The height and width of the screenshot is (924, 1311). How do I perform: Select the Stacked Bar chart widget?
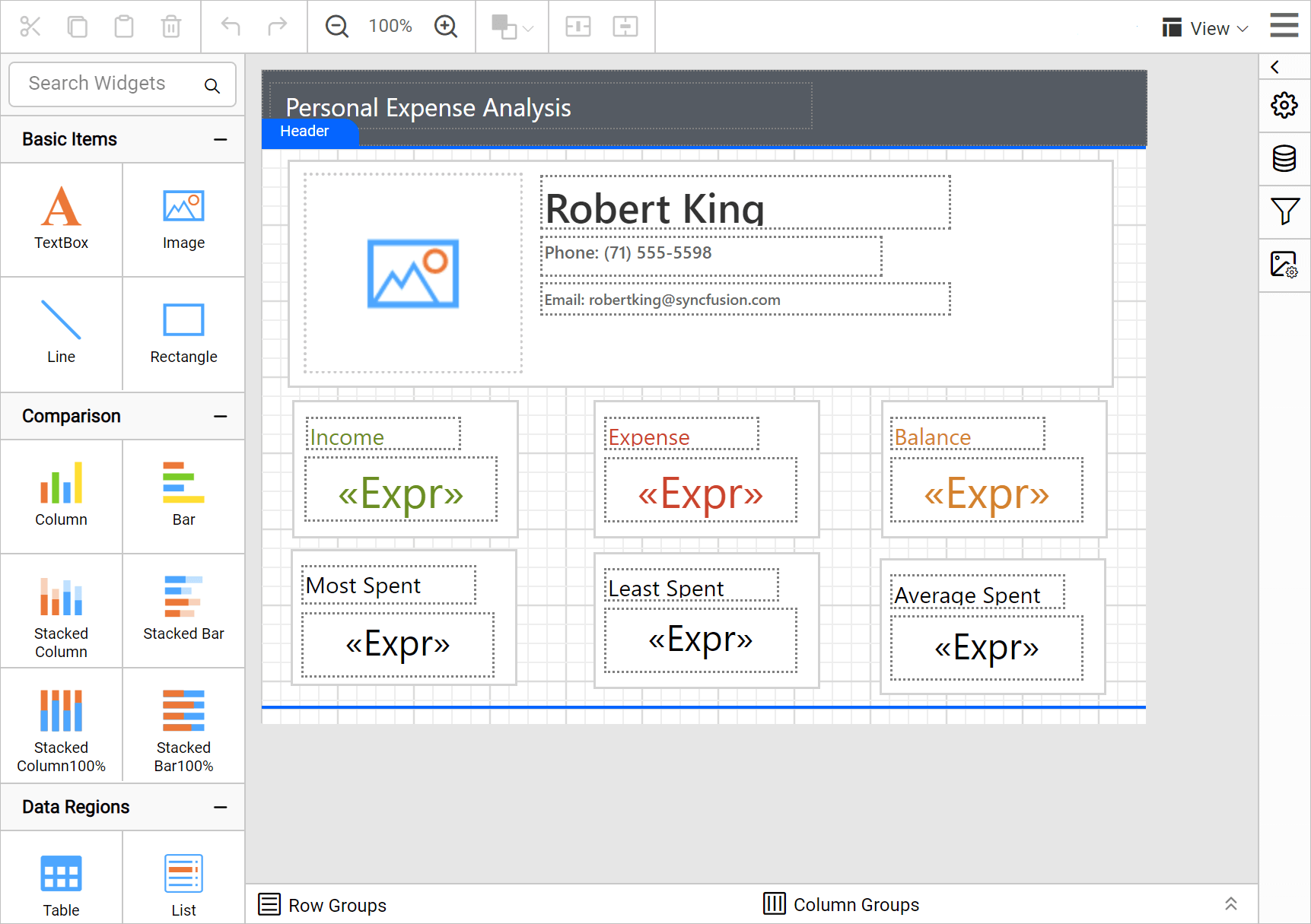tap(183, 610)
